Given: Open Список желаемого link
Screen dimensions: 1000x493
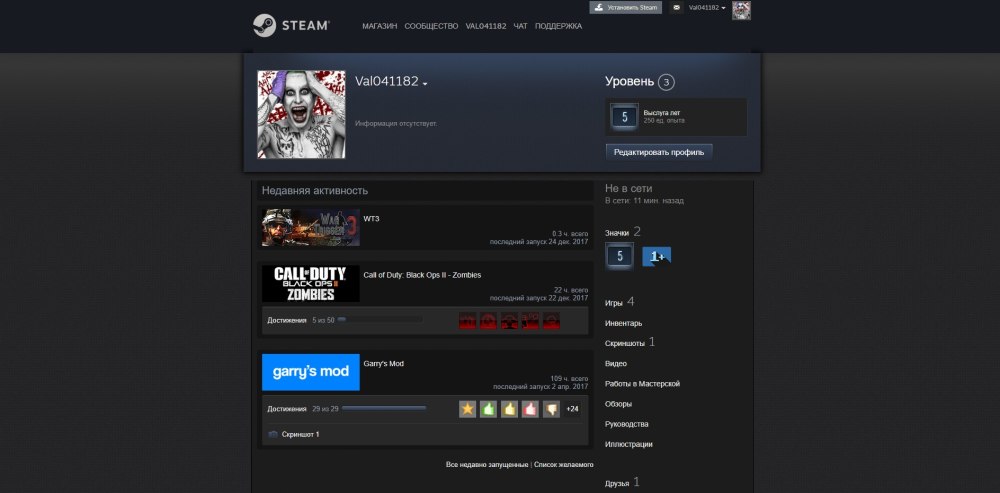Looking at the screenshot, I should click(564, 465).
